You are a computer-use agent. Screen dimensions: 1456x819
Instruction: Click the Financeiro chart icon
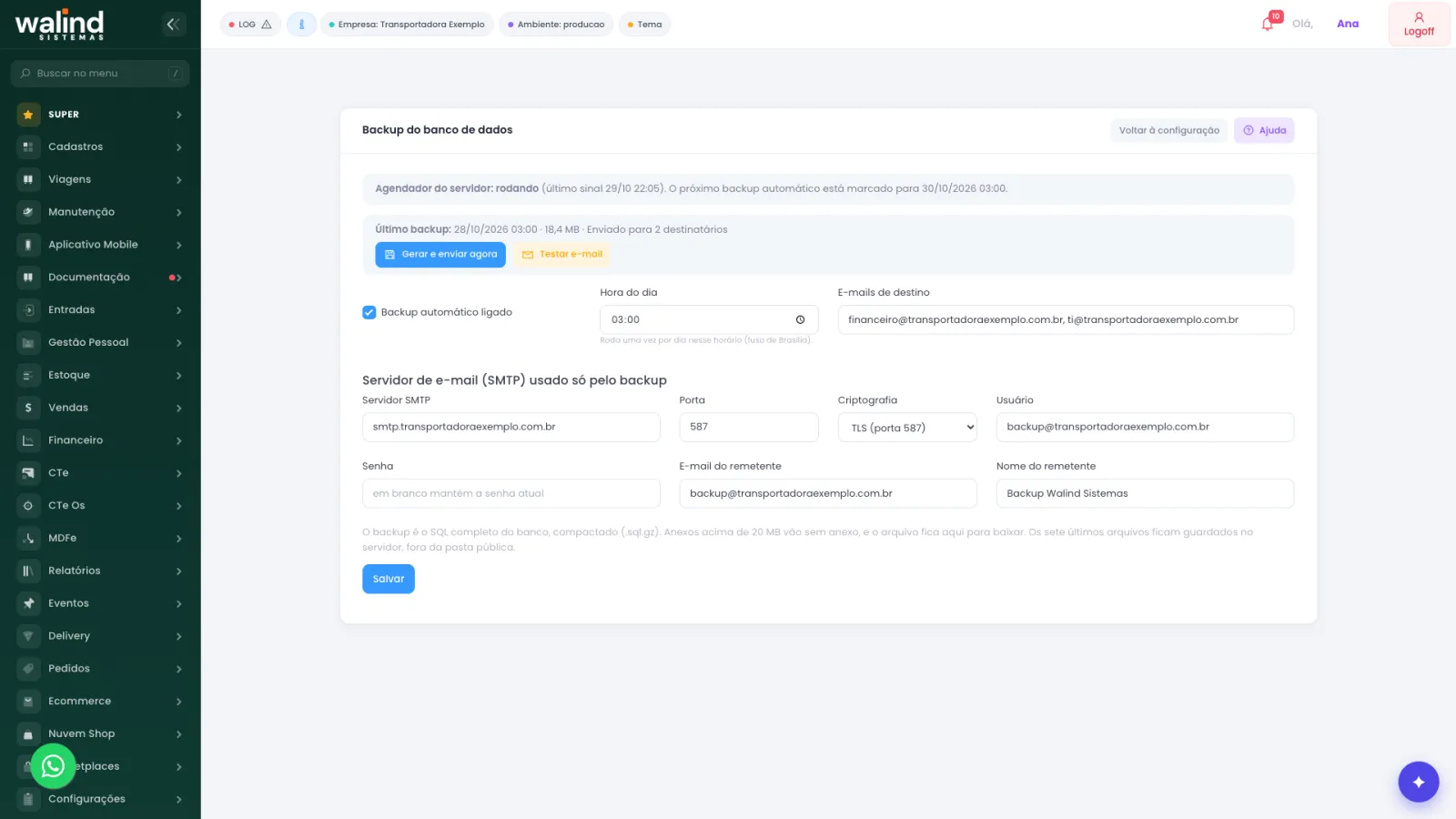28,440
